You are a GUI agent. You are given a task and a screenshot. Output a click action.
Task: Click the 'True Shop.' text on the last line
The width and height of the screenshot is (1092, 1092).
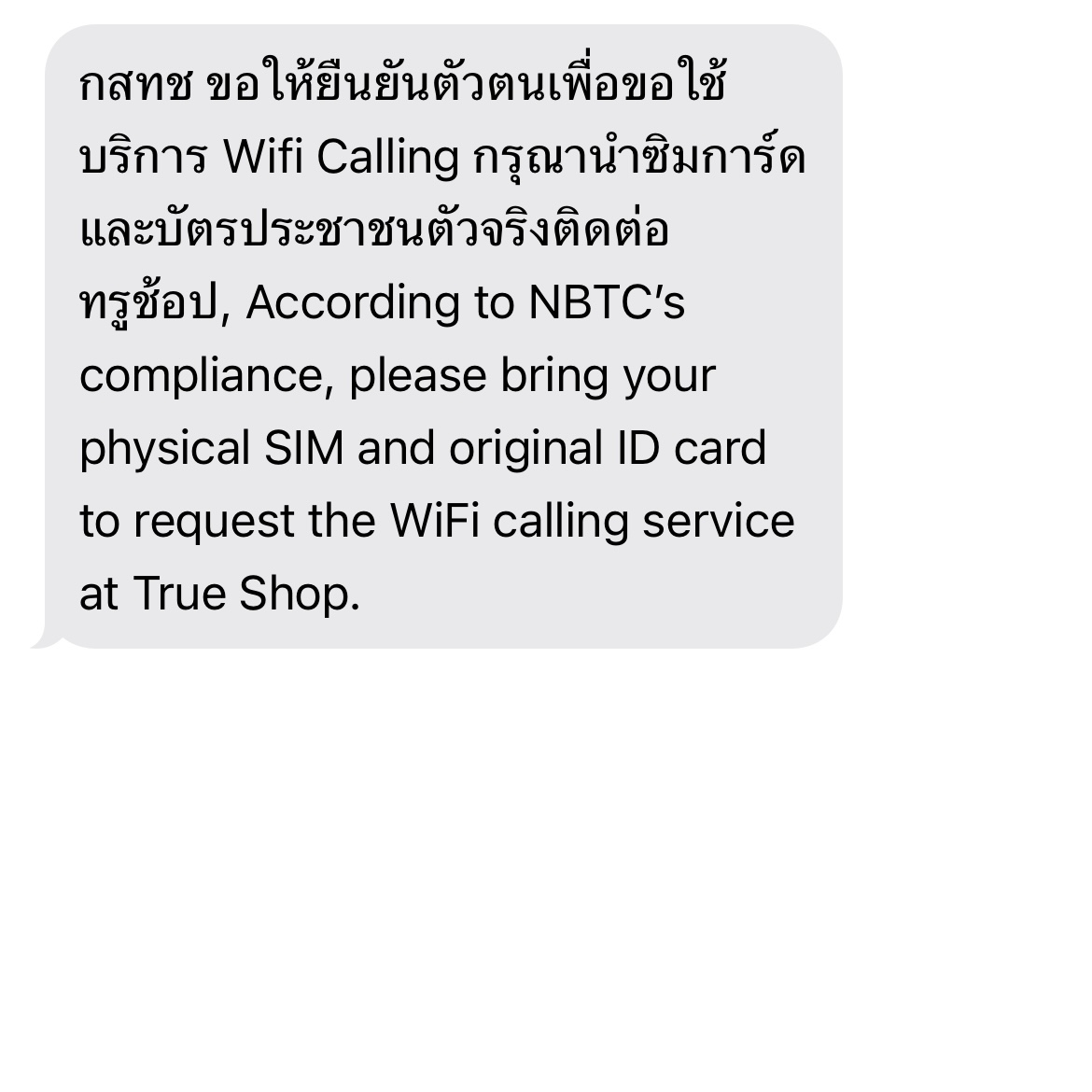point(246,594)
